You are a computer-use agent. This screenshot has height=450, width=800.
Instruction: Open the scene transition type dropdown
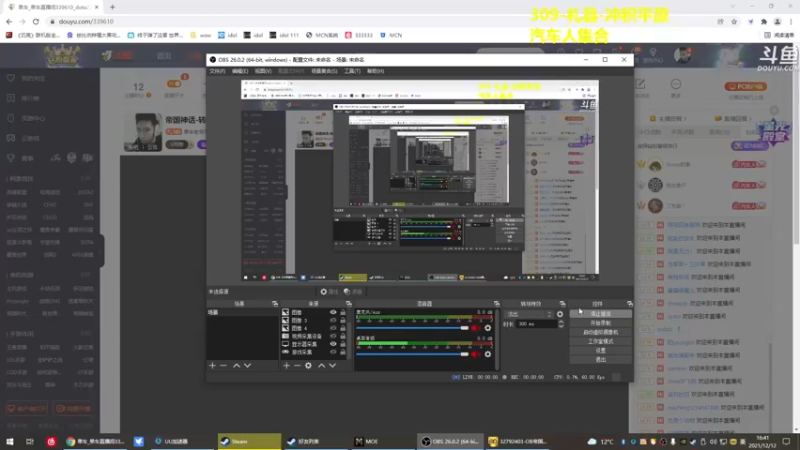529,314
